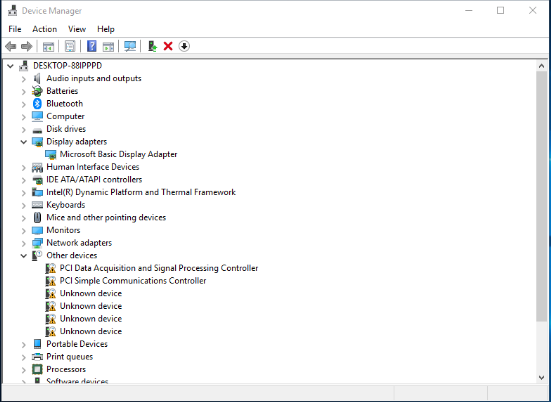Collapse the Other devices category

tap(24, 256)
